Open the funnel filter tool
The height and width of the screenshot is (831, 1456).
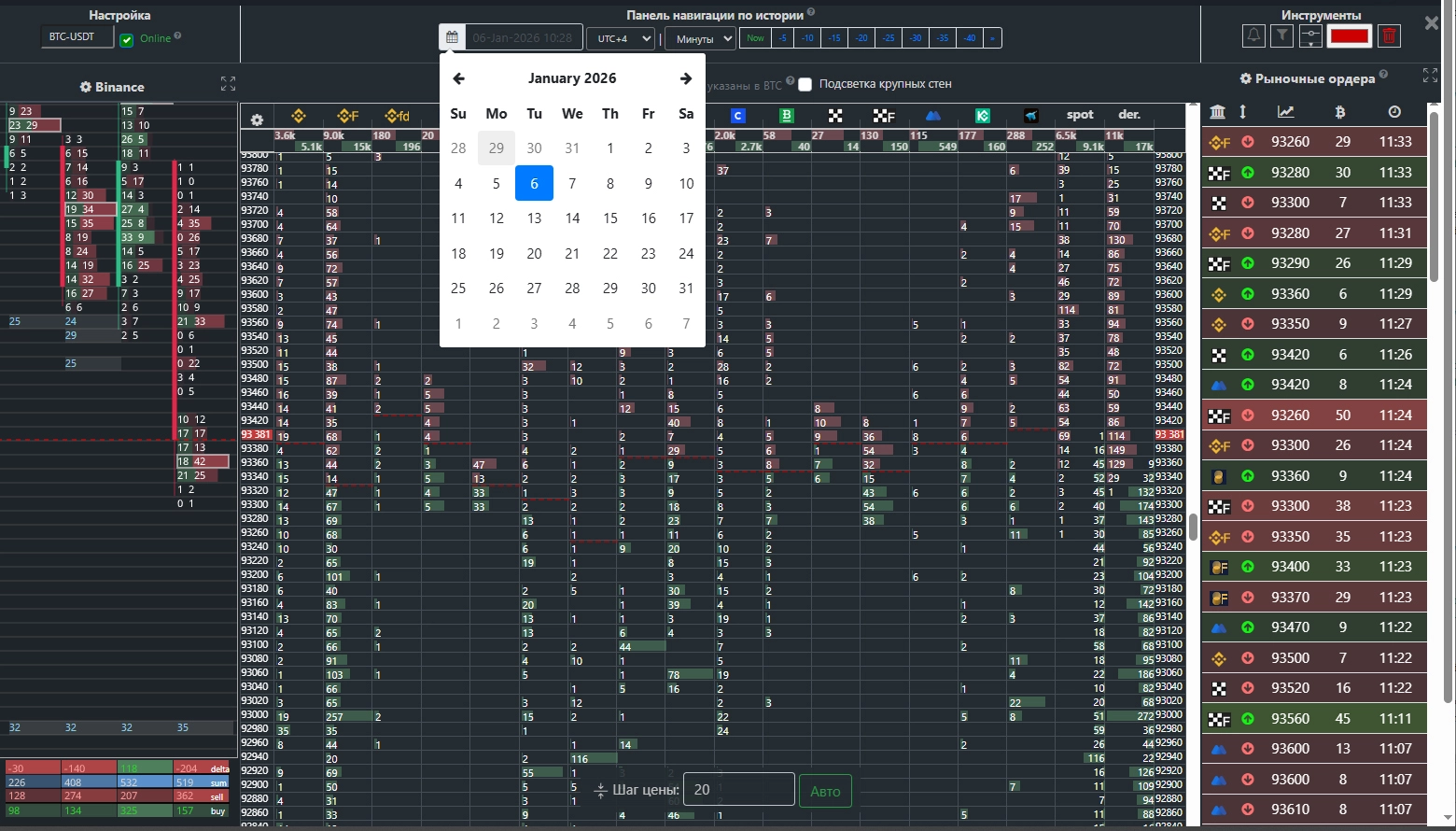tap(1282, 36)
